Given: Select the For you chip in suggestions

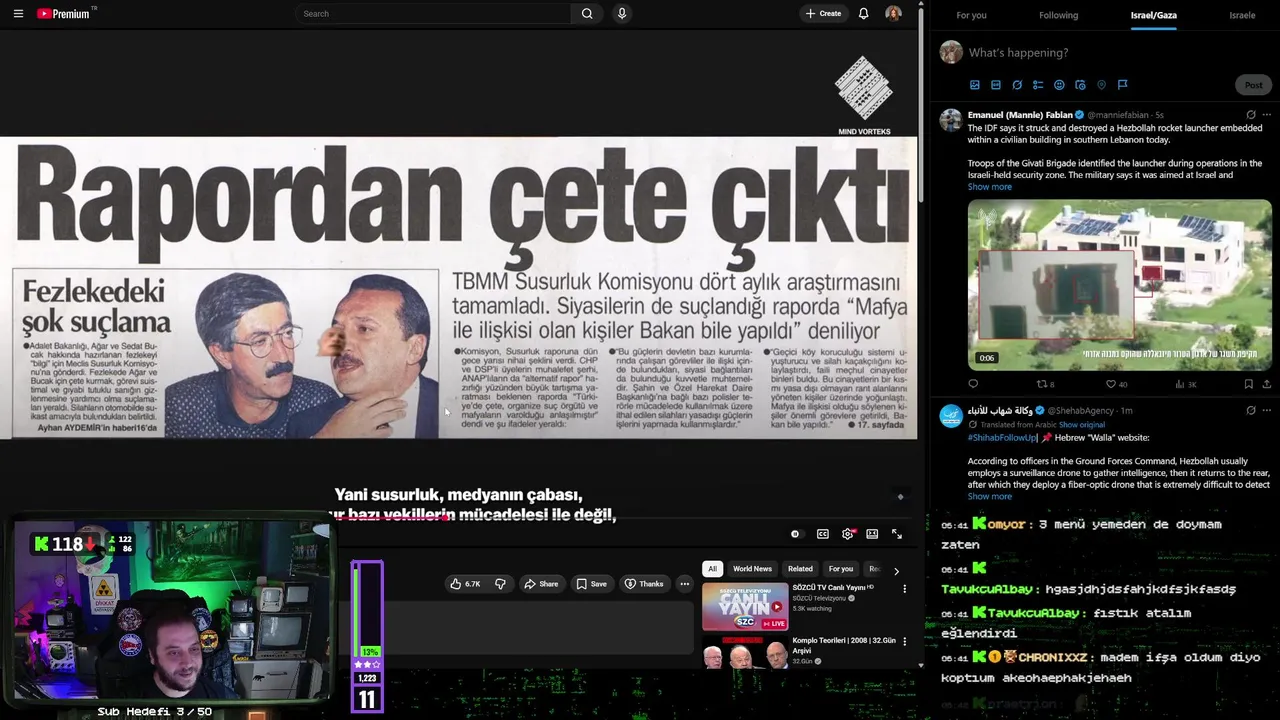Looking at the screenshot, I should pos(841,569).
